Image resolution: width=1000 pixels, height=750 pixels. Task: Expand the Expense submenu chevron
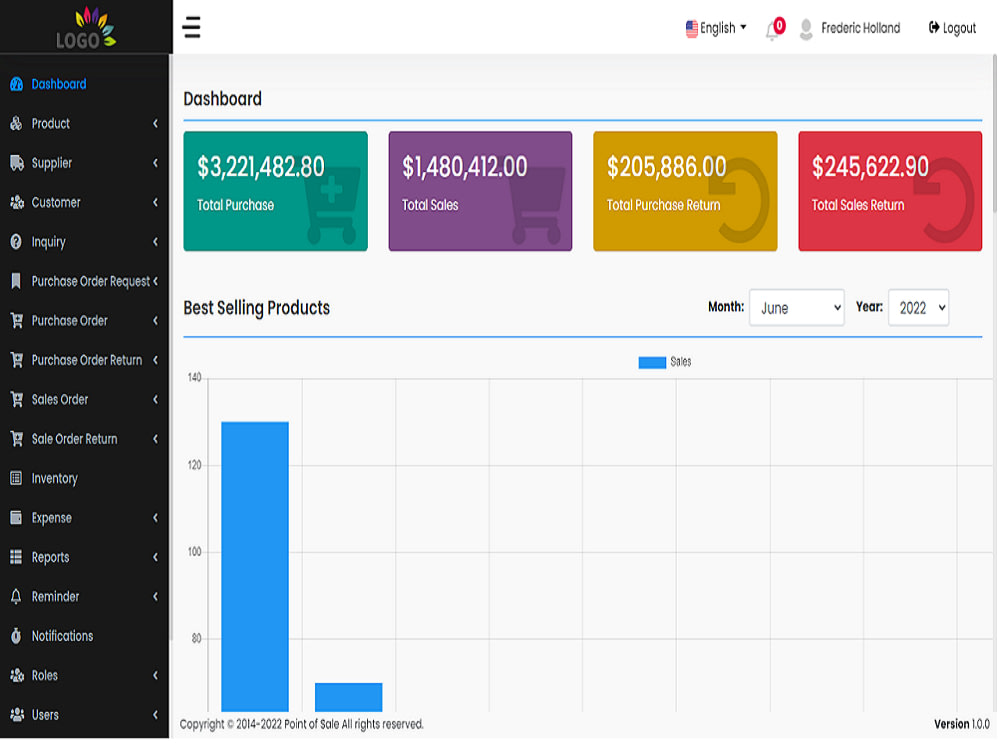155,518
